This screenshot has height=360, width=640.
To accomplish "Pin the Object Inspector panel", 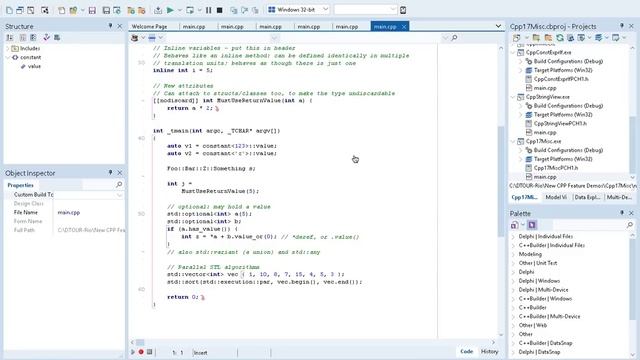I will (110, 173).
